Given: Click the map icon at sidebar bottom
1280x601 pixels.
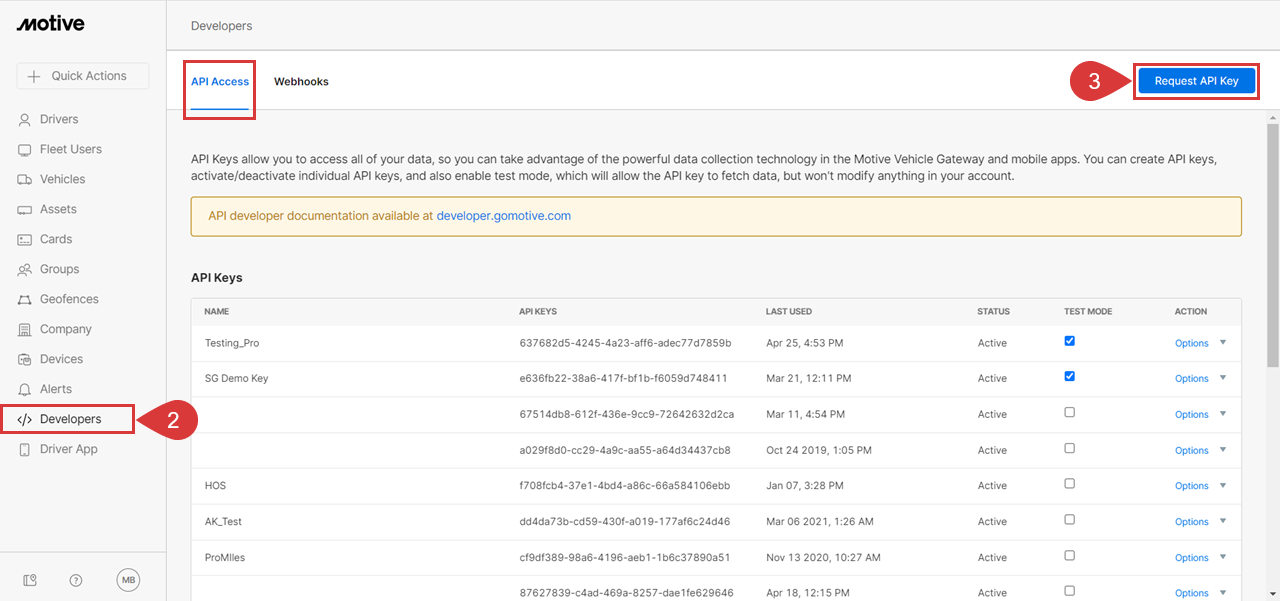Looking at the screenshot, I should (30, 580).
